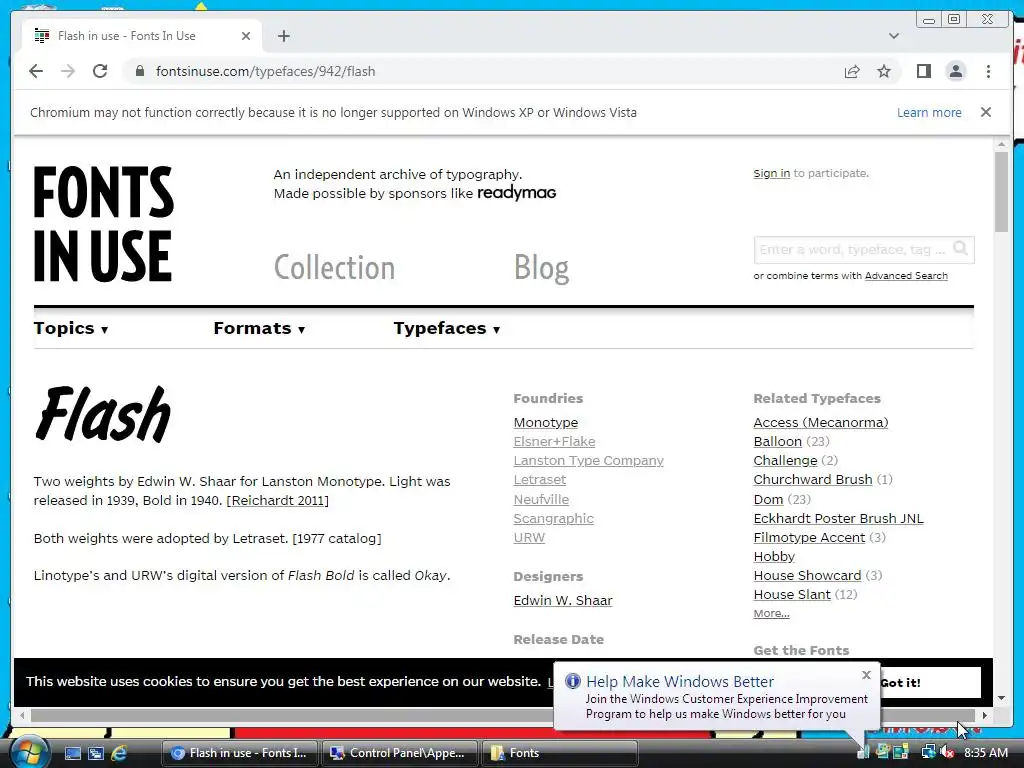1024x768 pixels.
Task: Open the Lanston Type Company link
Action: [x=588, y=460]
